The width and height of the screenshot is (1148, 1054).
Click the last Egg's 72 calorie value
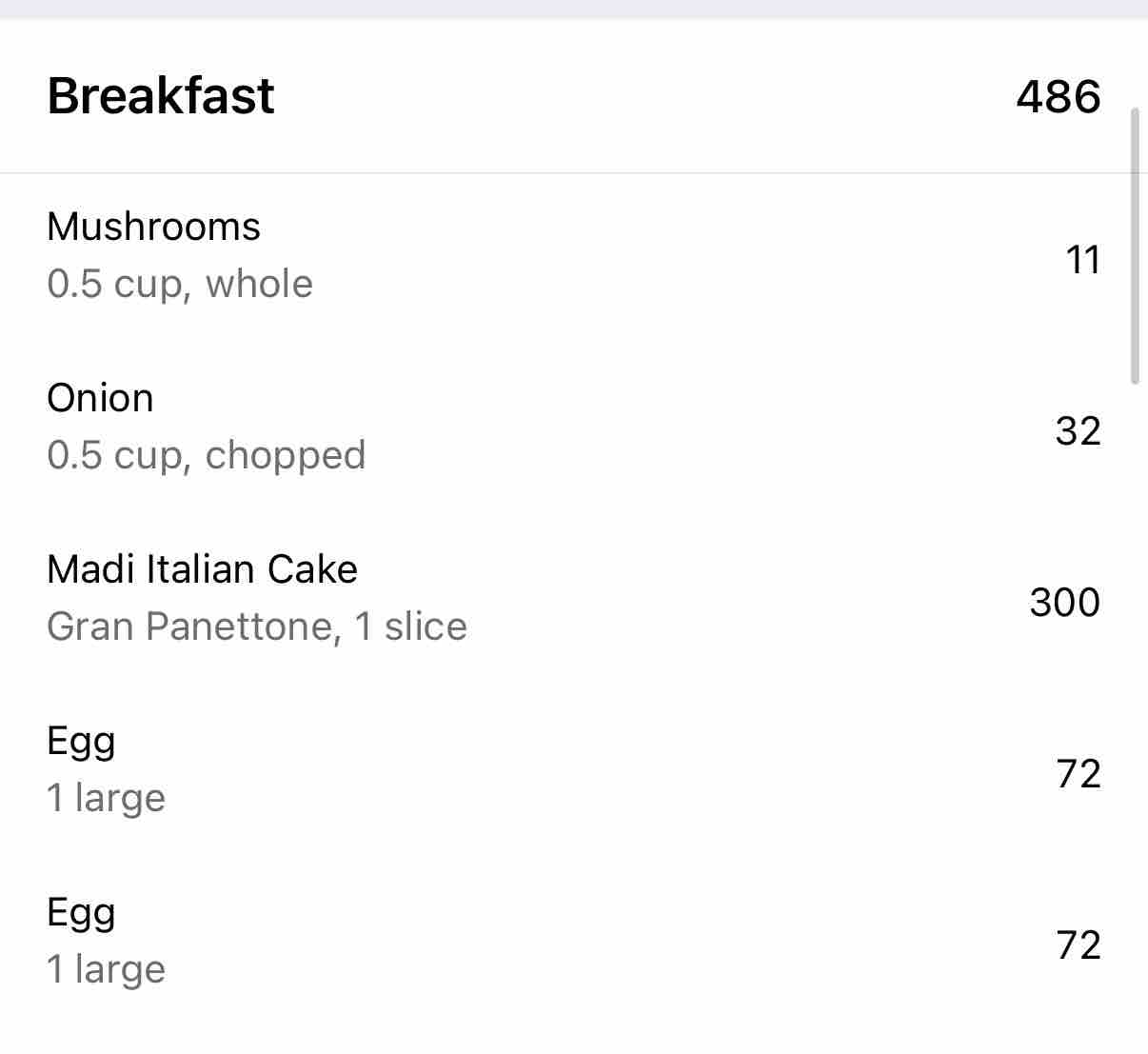coord(1079,945)
